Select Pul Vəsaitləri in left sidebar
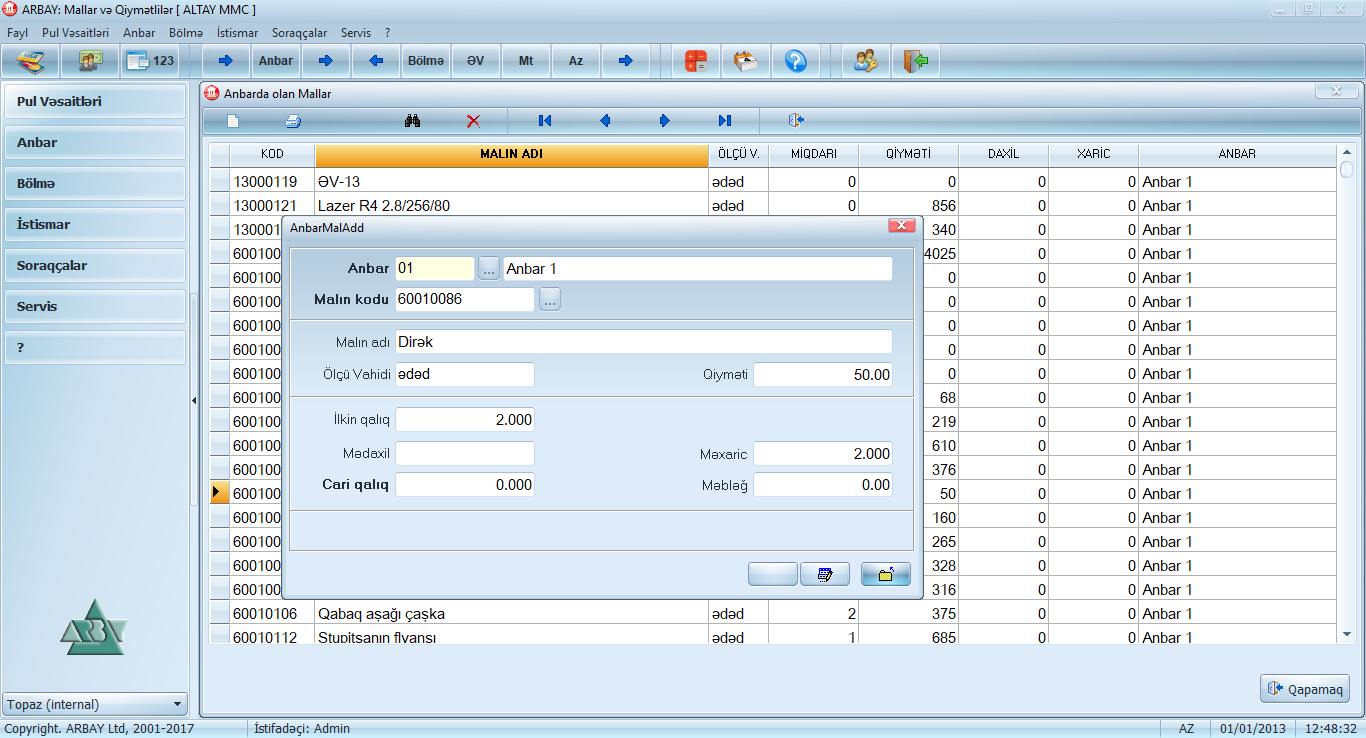1366x738 pixels. [x=95, y=101]
